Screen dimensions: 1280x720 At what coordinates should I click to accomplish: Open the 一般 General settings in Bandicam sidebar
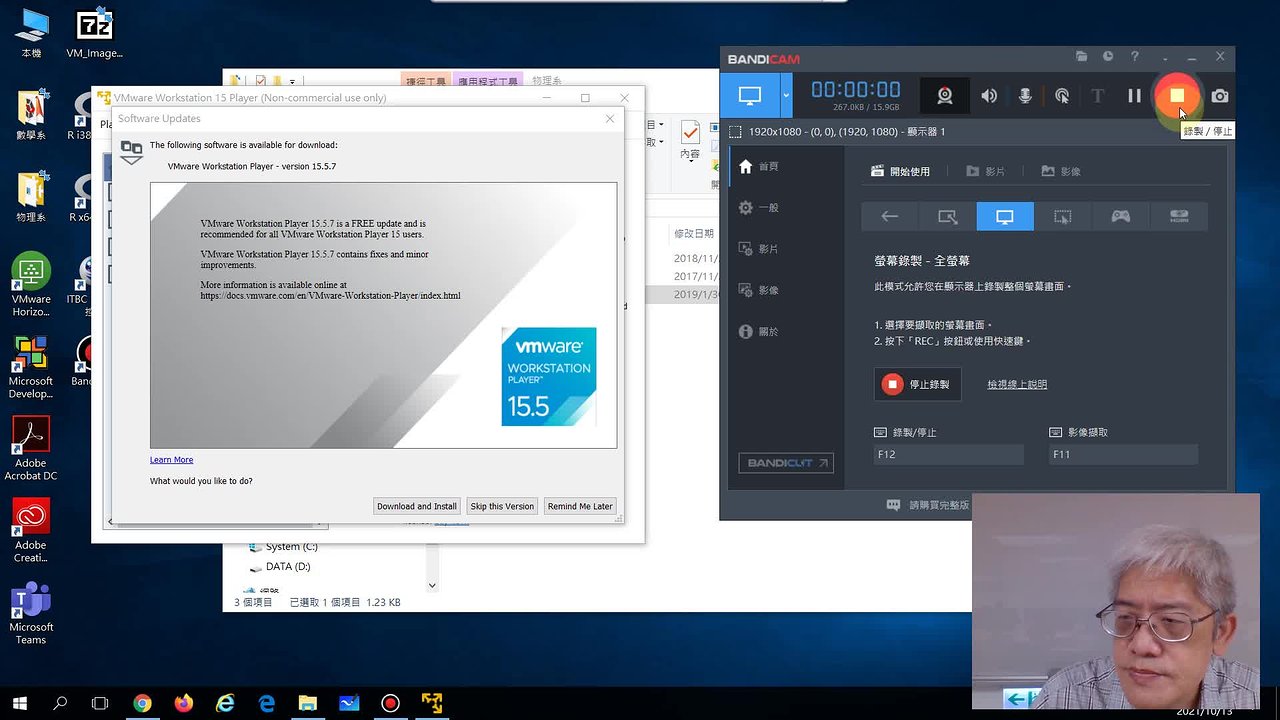(x=759, y=208)
